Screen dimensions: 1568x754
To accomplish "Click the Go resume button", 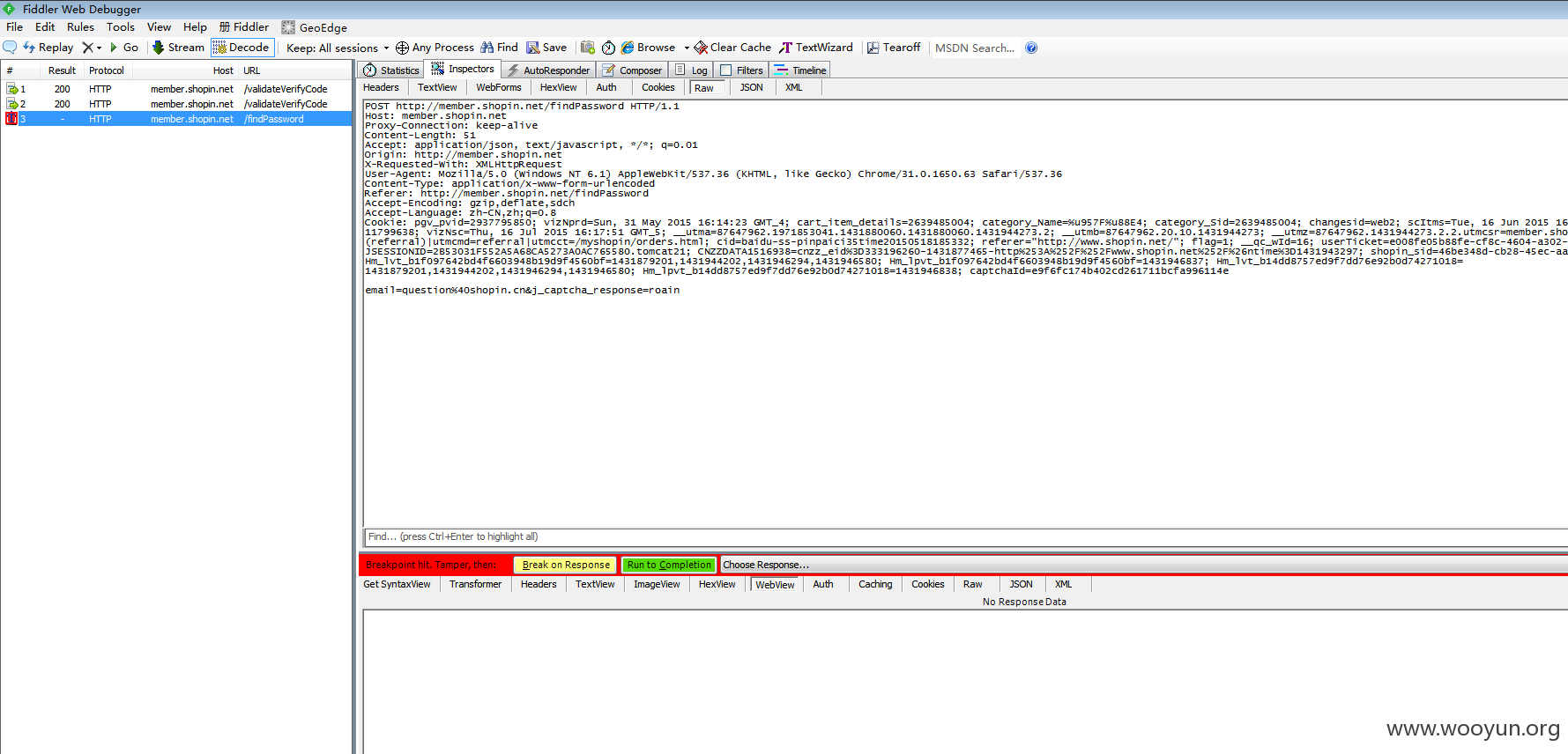I will [x=123, y=48].
